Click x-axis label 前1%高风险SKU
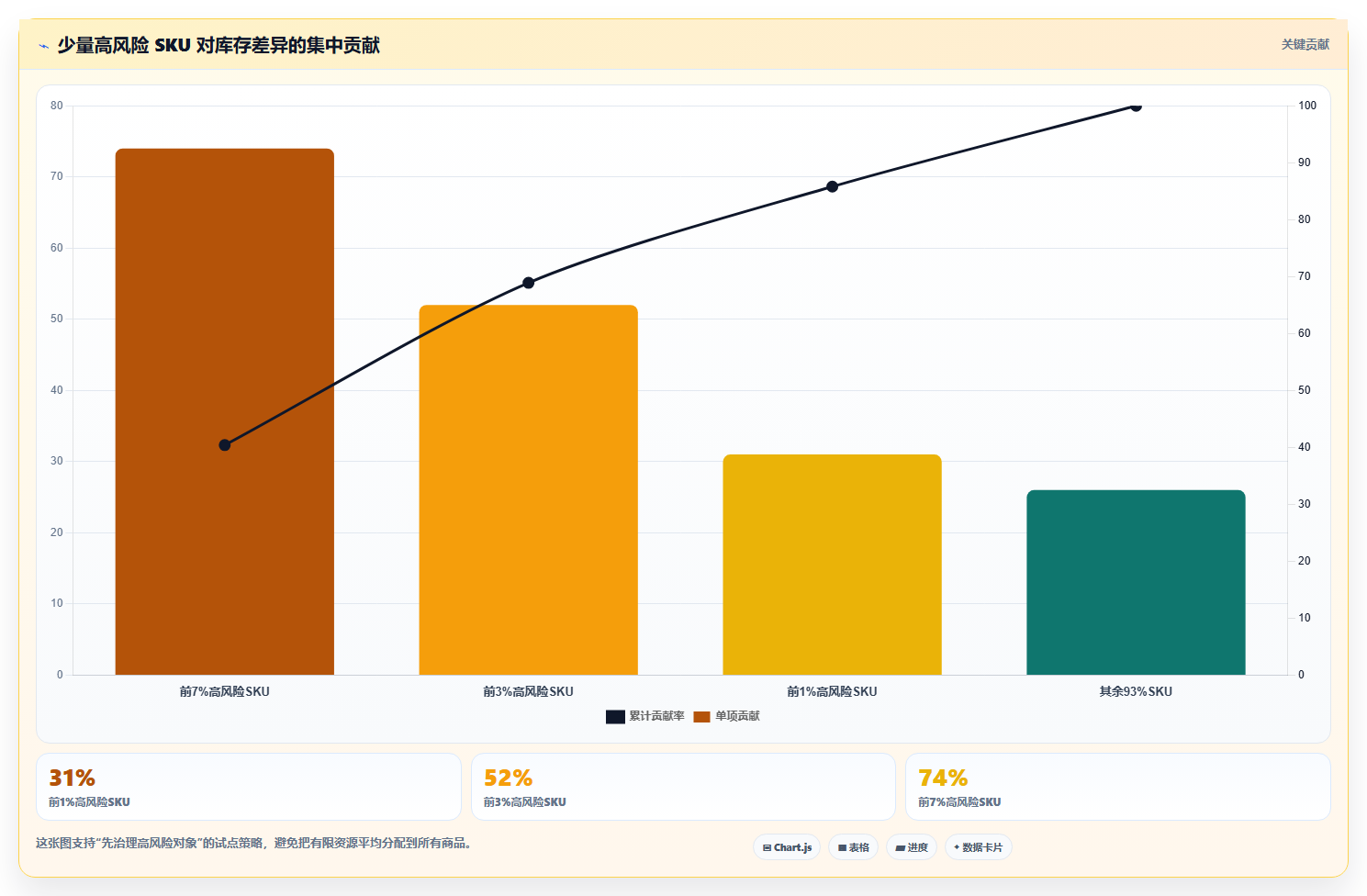 click(832, 691)
